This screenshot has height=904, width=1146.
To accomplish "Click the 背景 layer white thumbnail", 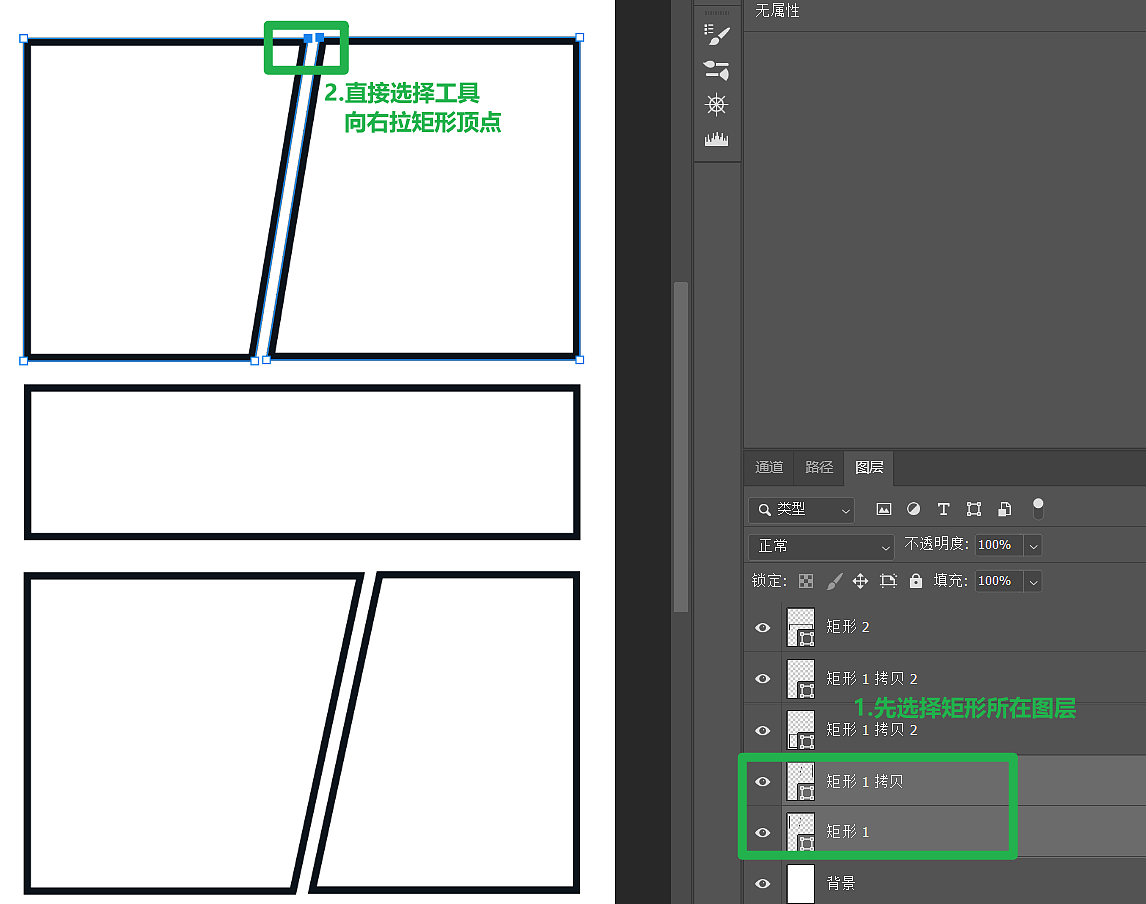I will (800, 884).
